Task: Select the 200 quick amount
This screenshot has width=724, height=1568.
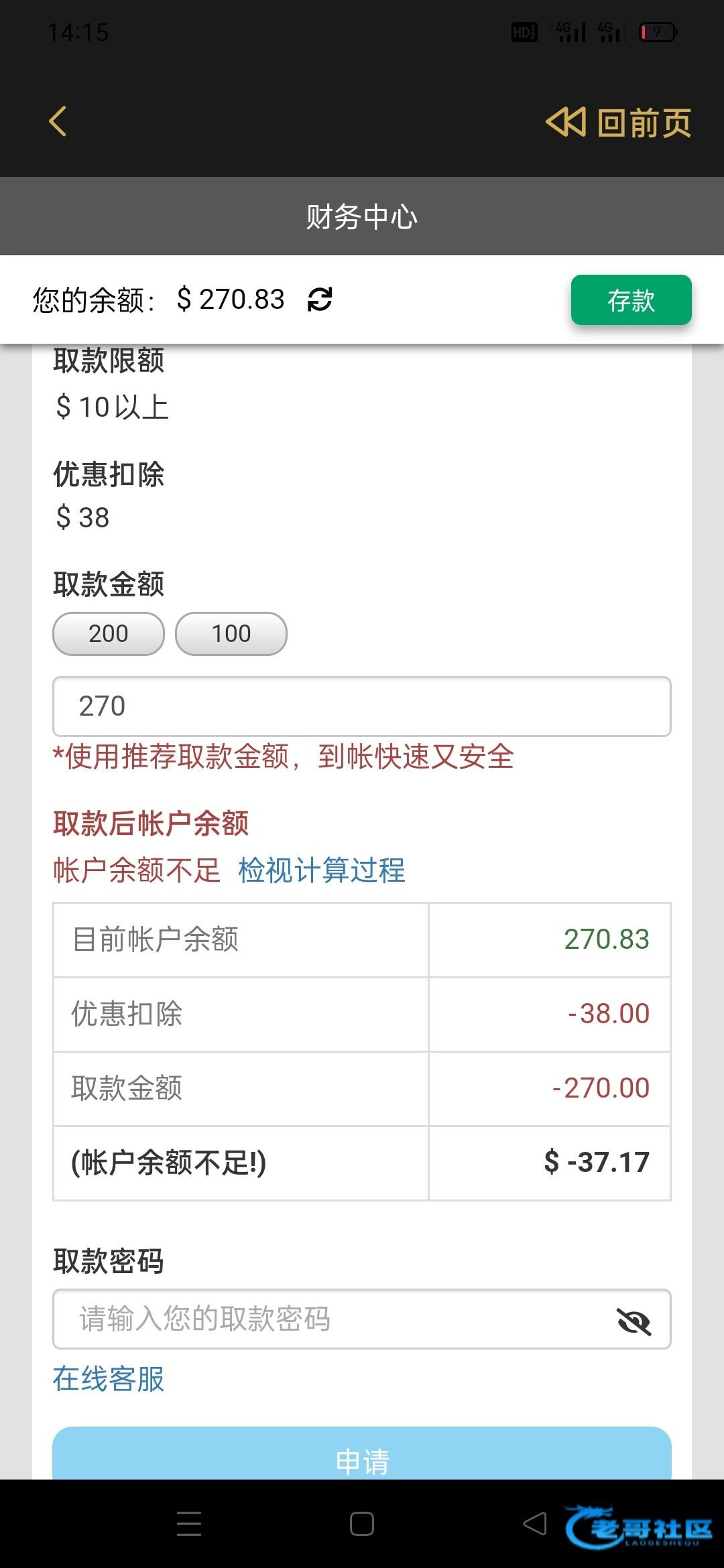Action: [109, 634]
